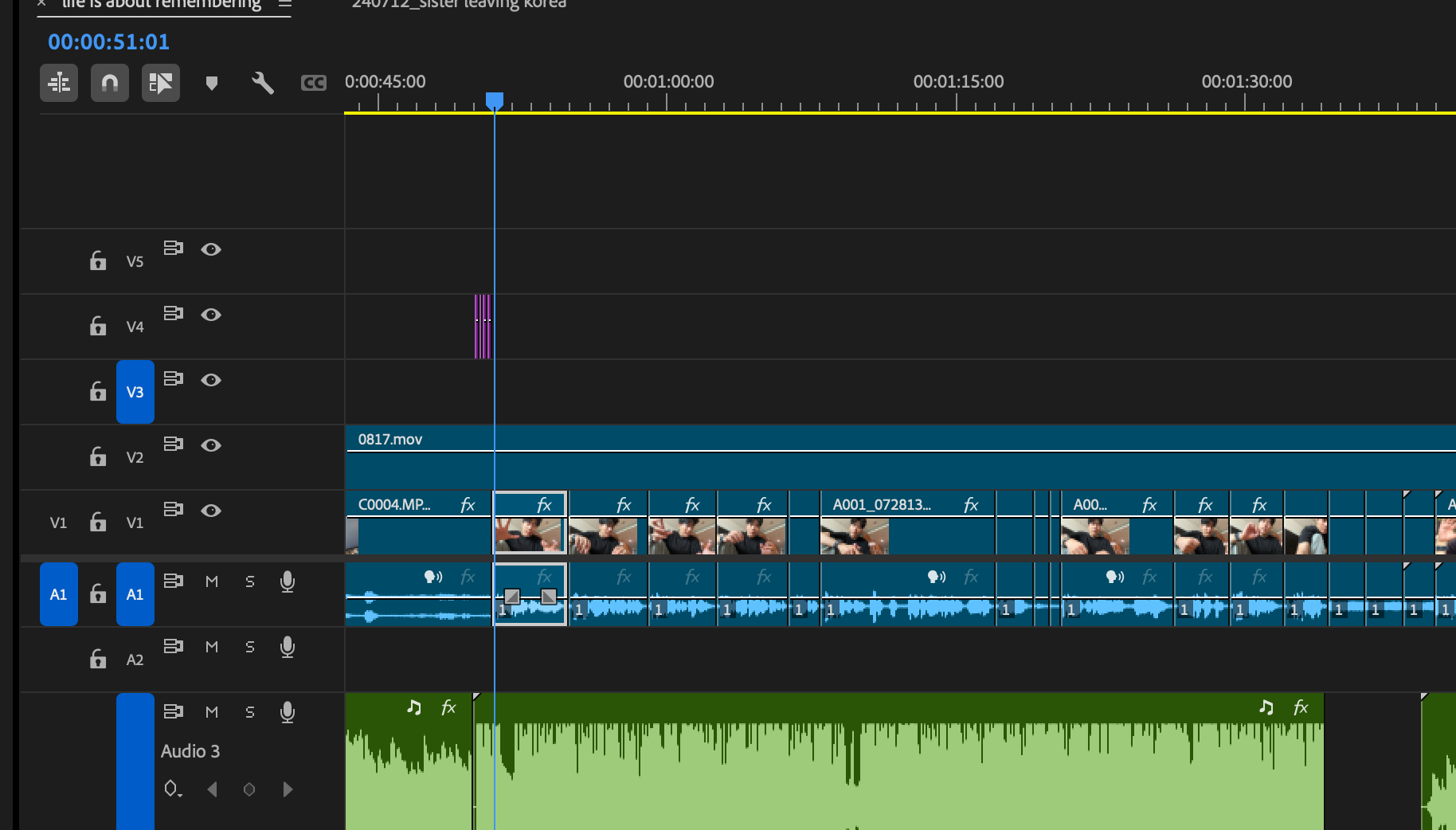This screenshot has height=830, width=1456.
Task: Solo track A1
Action: [250, 581]
